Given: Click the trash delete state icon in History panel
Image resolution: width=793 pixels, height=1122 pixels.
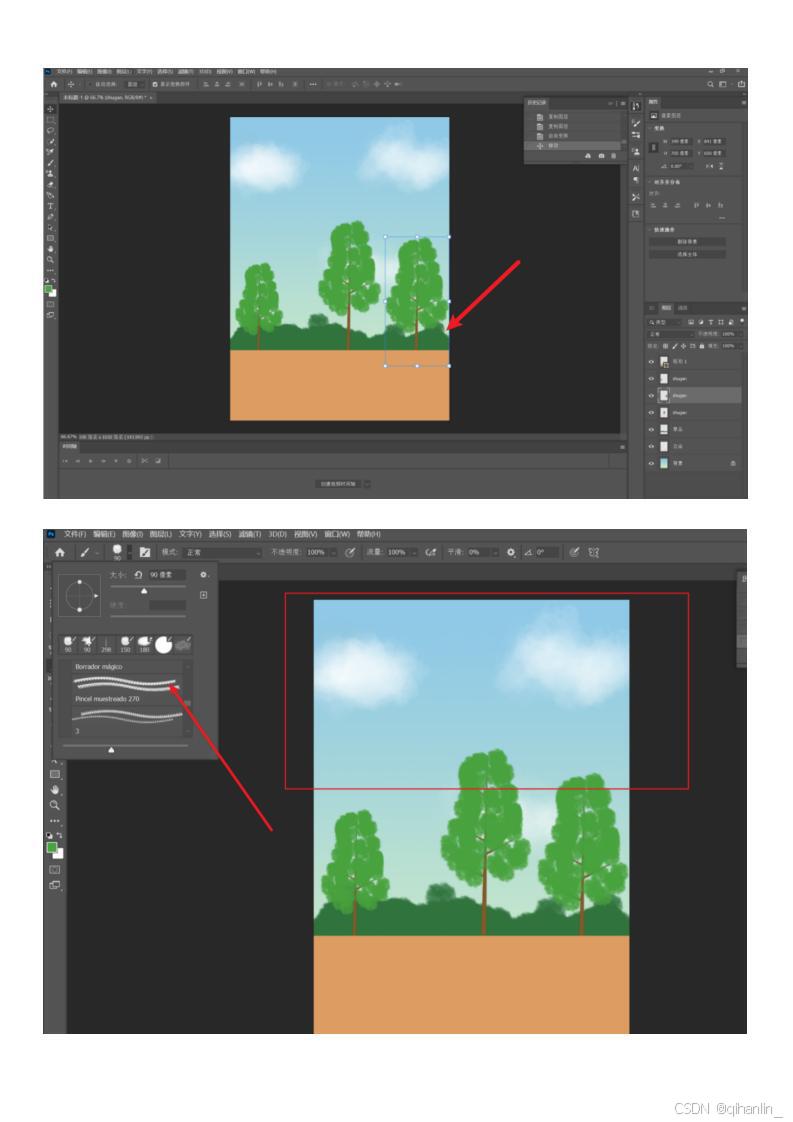Looking at the screenshot, I should pos(613,156).
